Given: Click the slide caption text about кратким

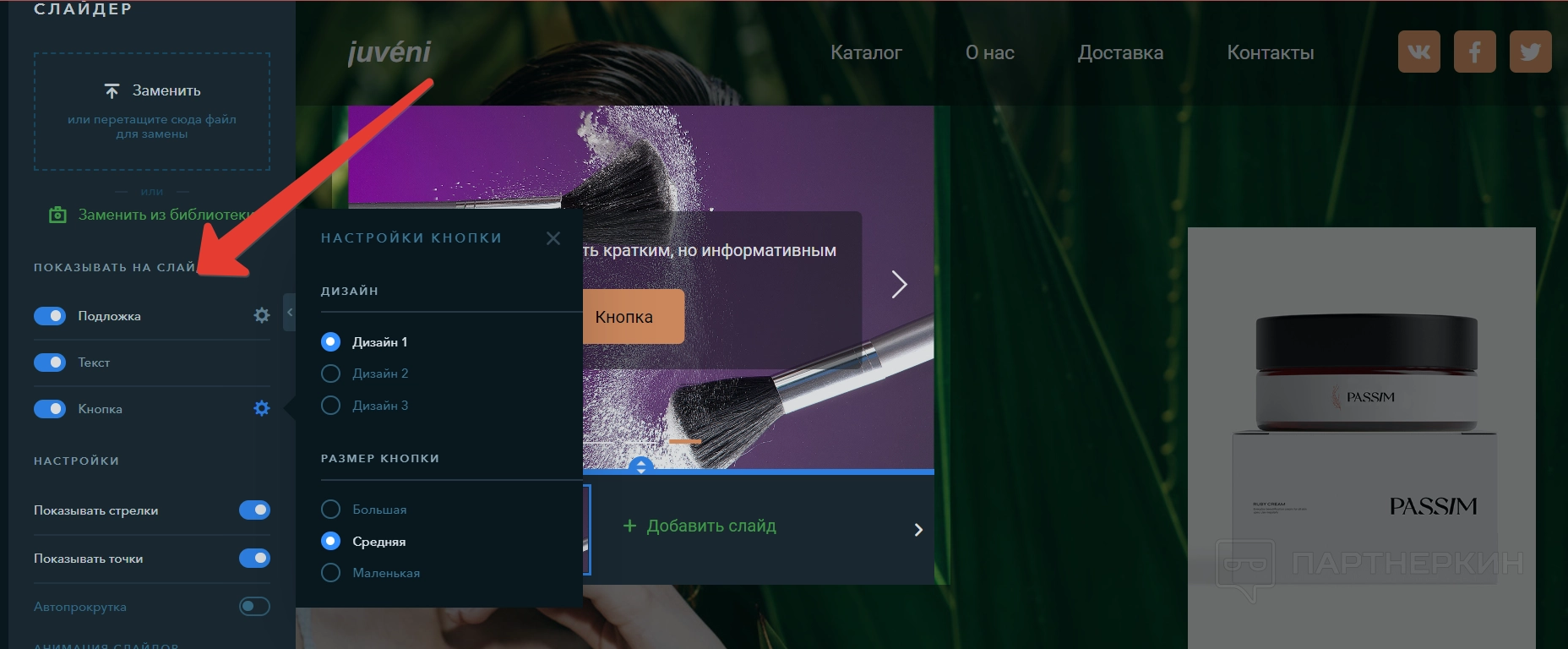Looking at the screenshot, I should 710,250.
